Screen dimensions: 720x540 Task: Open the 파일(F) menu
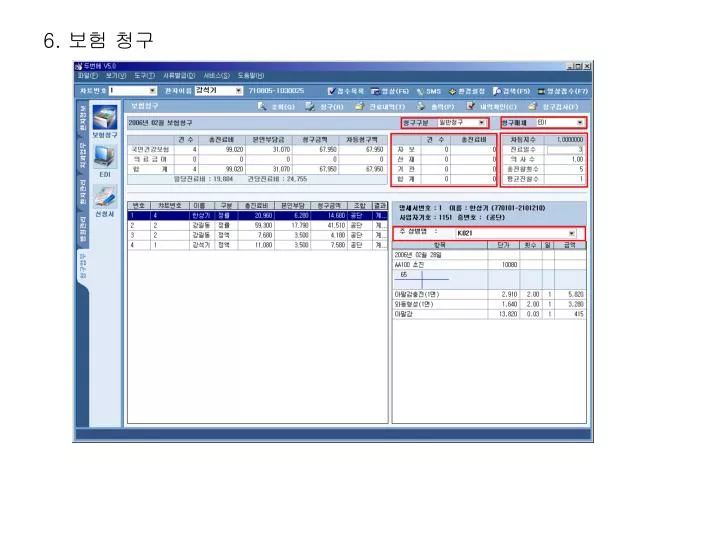(88, 76)
